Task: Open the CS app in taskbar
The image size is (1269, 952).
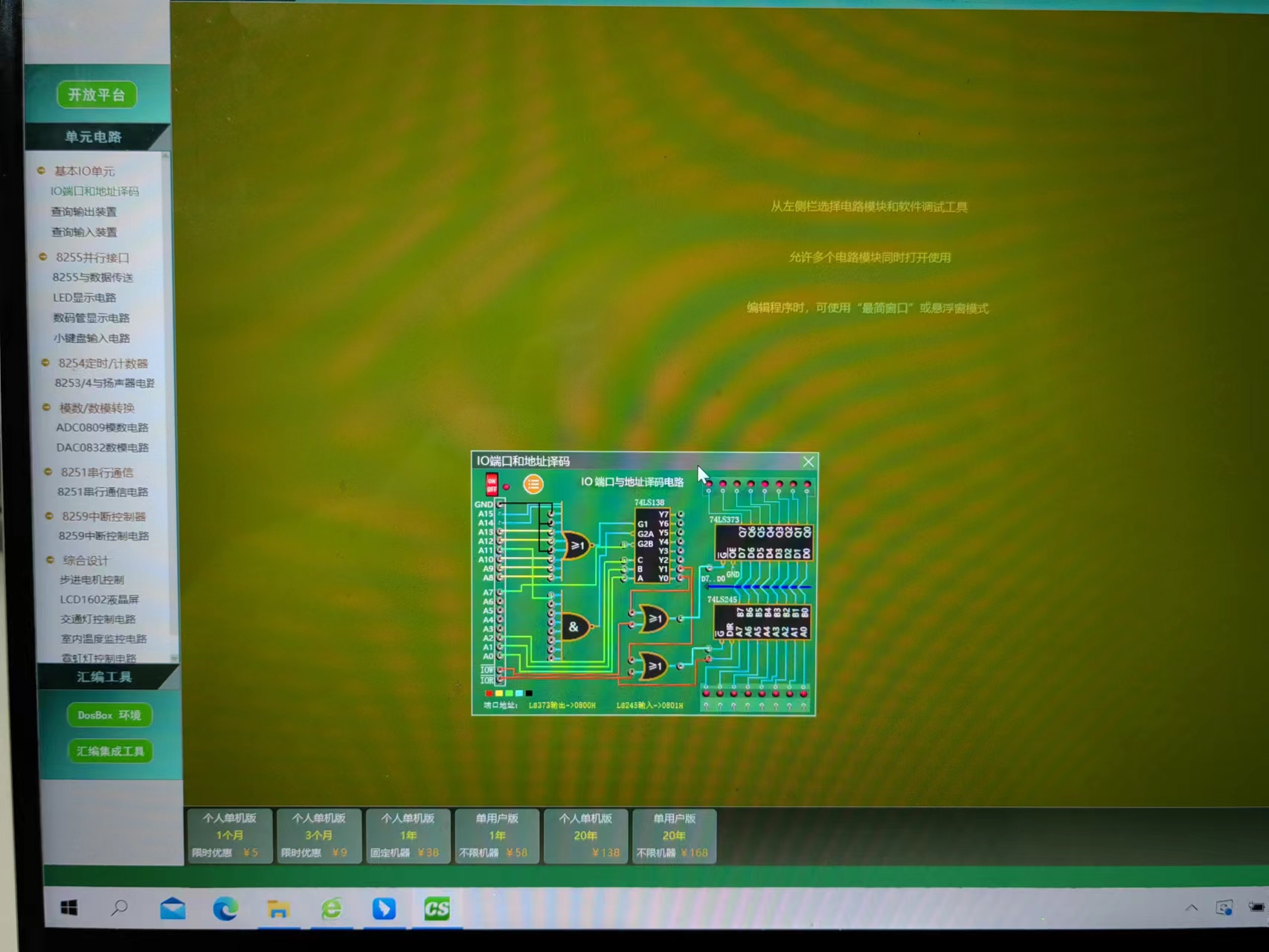Action: click(437, 908)
